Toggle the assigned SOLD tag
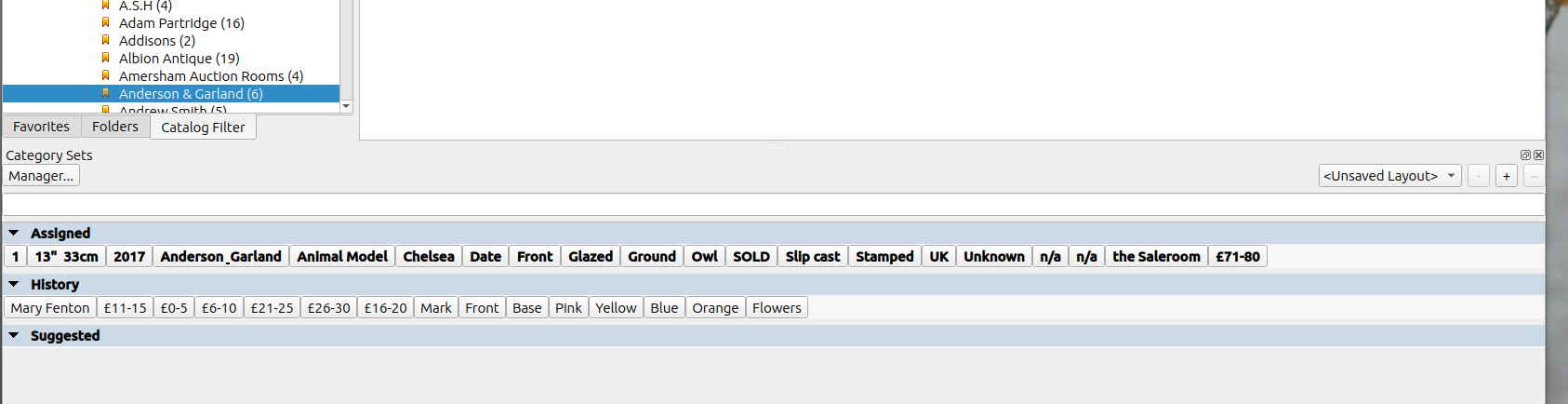Screen dimensions: 1568x404 coord(751,257)
